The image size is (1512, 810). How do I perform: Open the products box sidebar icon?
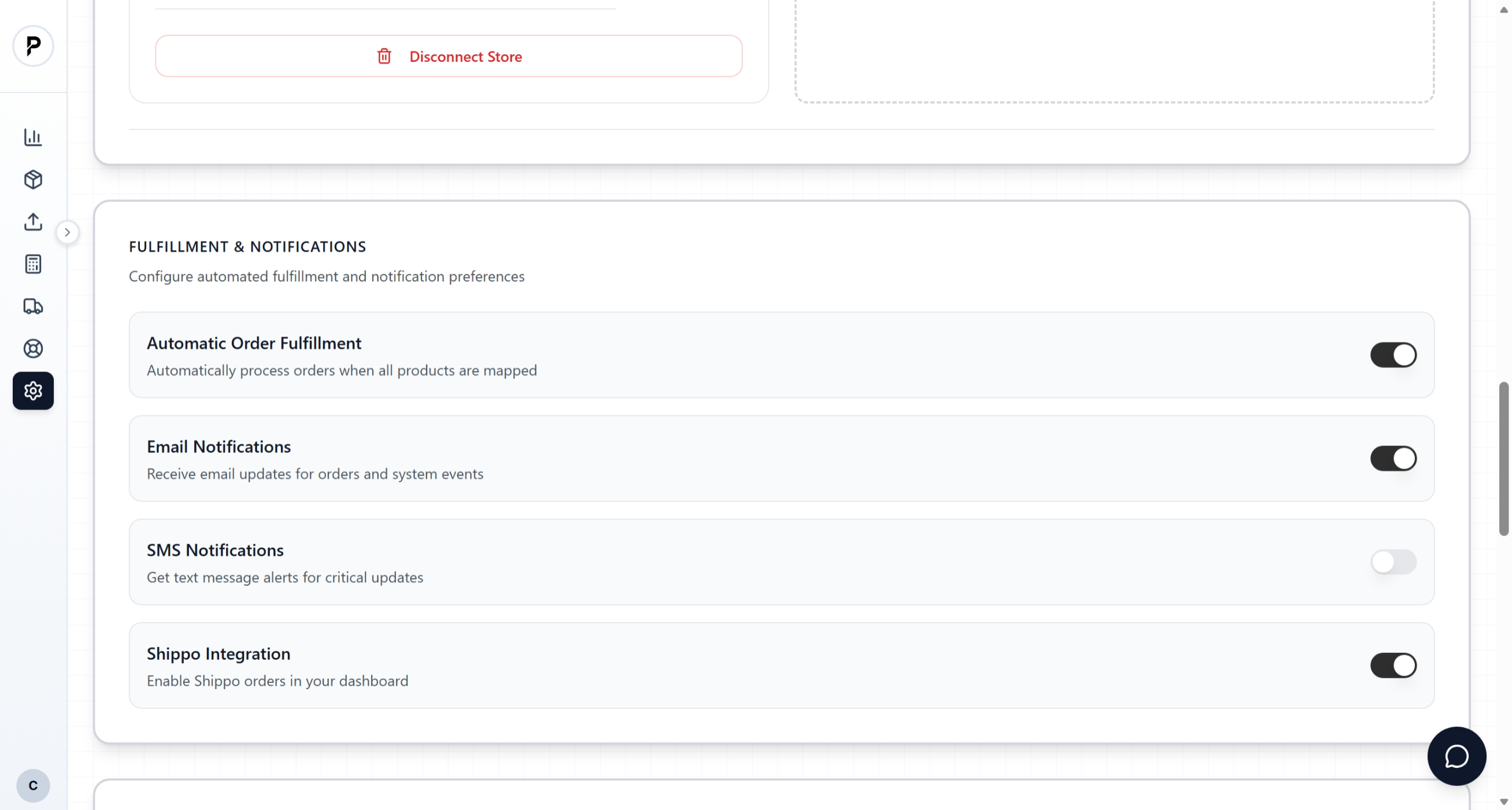pos(33,180)
